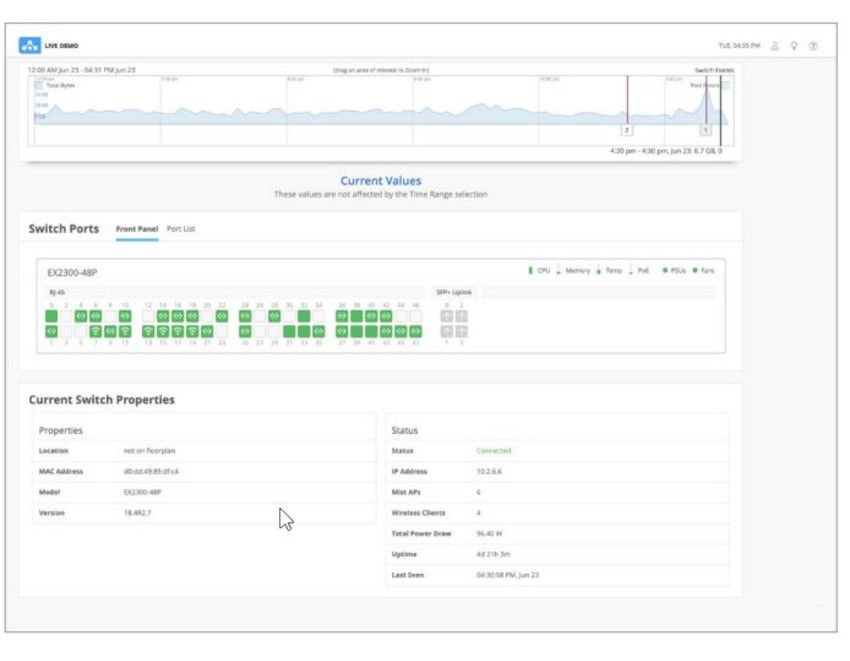
Task: Select the PSUs health indicator
Action: [x=664, y=270]
